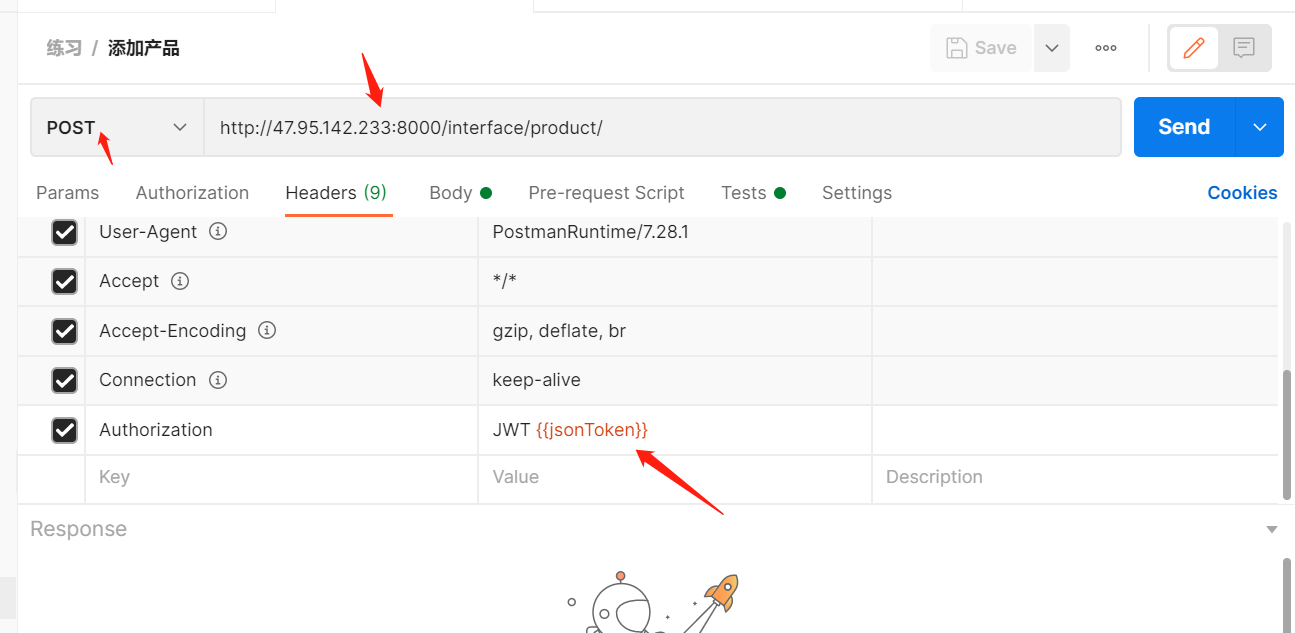Open the three-dots more actions menu
The image size is (1295, 633).
1106,48
